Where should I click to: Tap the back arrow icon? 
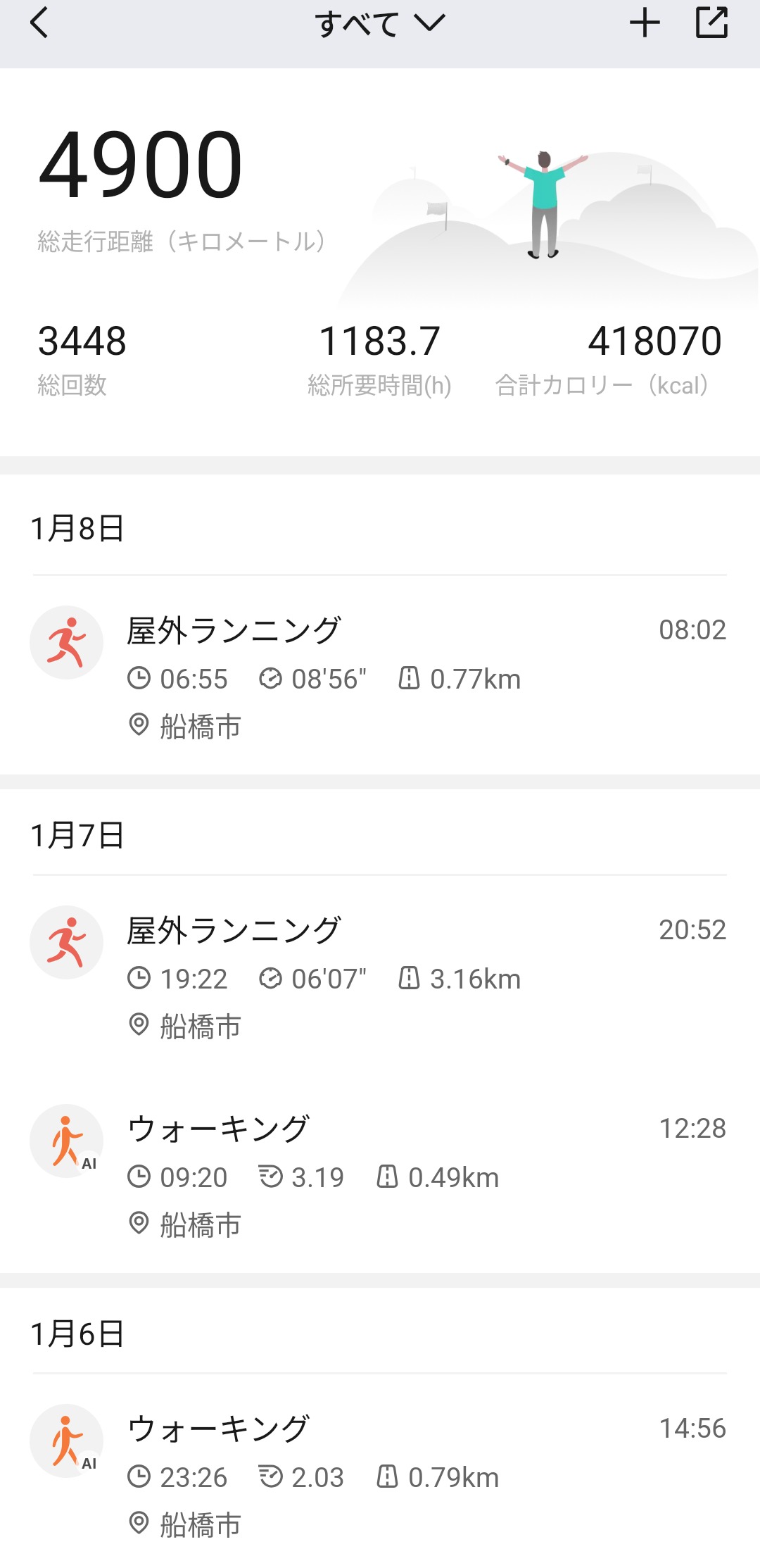click(39, 23)
